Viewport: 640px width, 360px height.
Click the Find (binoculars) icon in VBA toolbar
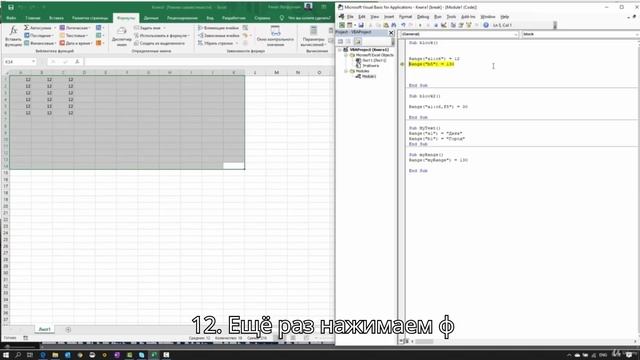(x=393, y=25)
